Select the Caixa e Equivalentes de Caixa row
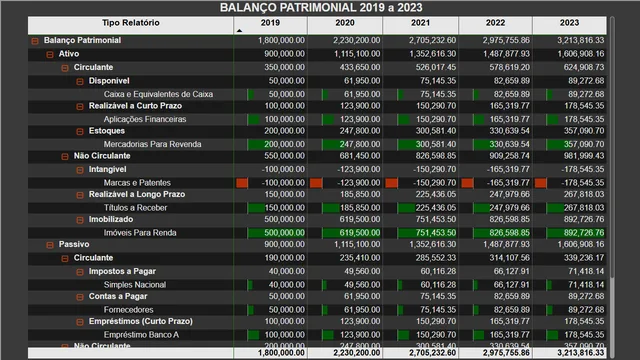Image resolution: width=640 pixels, height=360 pixels. (x=317, y=94)
